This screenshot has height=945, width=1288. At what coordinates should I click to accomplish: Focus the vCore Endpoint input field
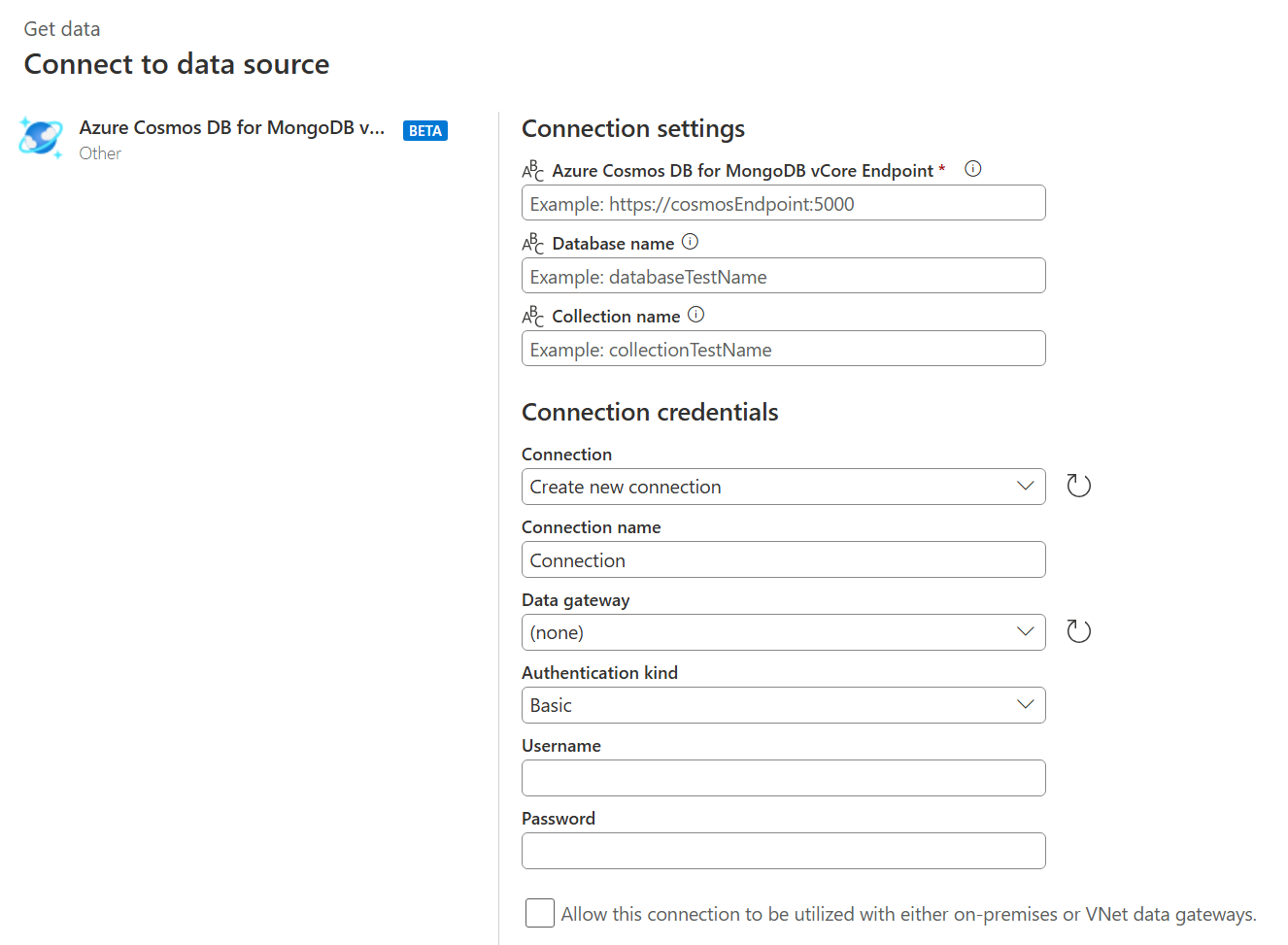pos(783,204)
